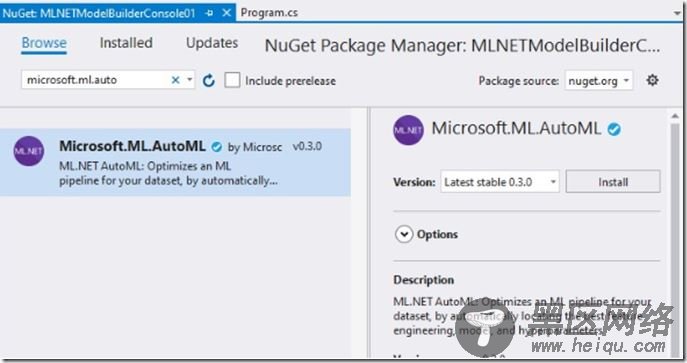Click ML.NET logo in details pane
687x363 pixels.
[408, 130]
